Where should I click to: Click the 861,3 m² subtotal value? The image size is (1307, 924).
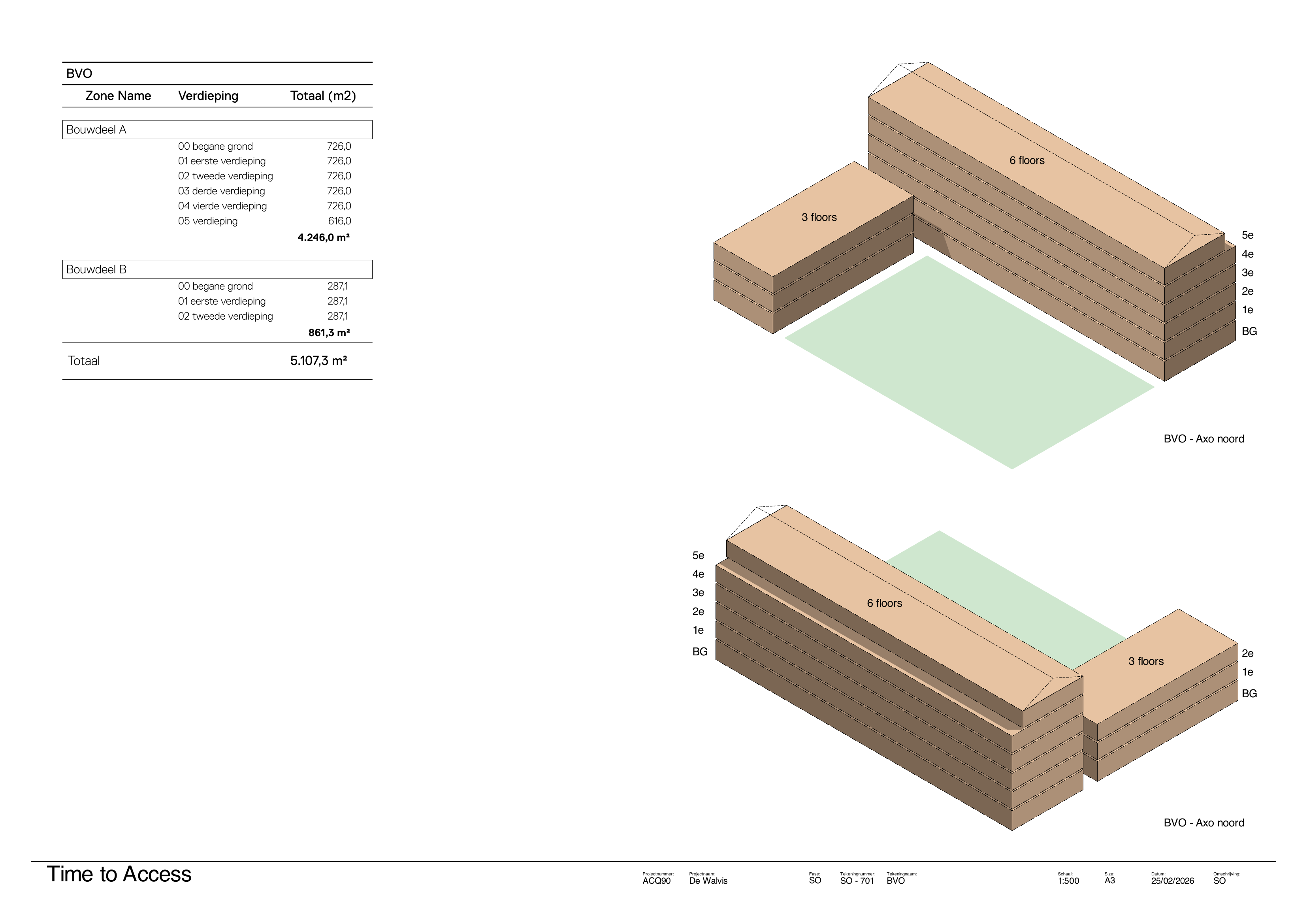(329, 333)
